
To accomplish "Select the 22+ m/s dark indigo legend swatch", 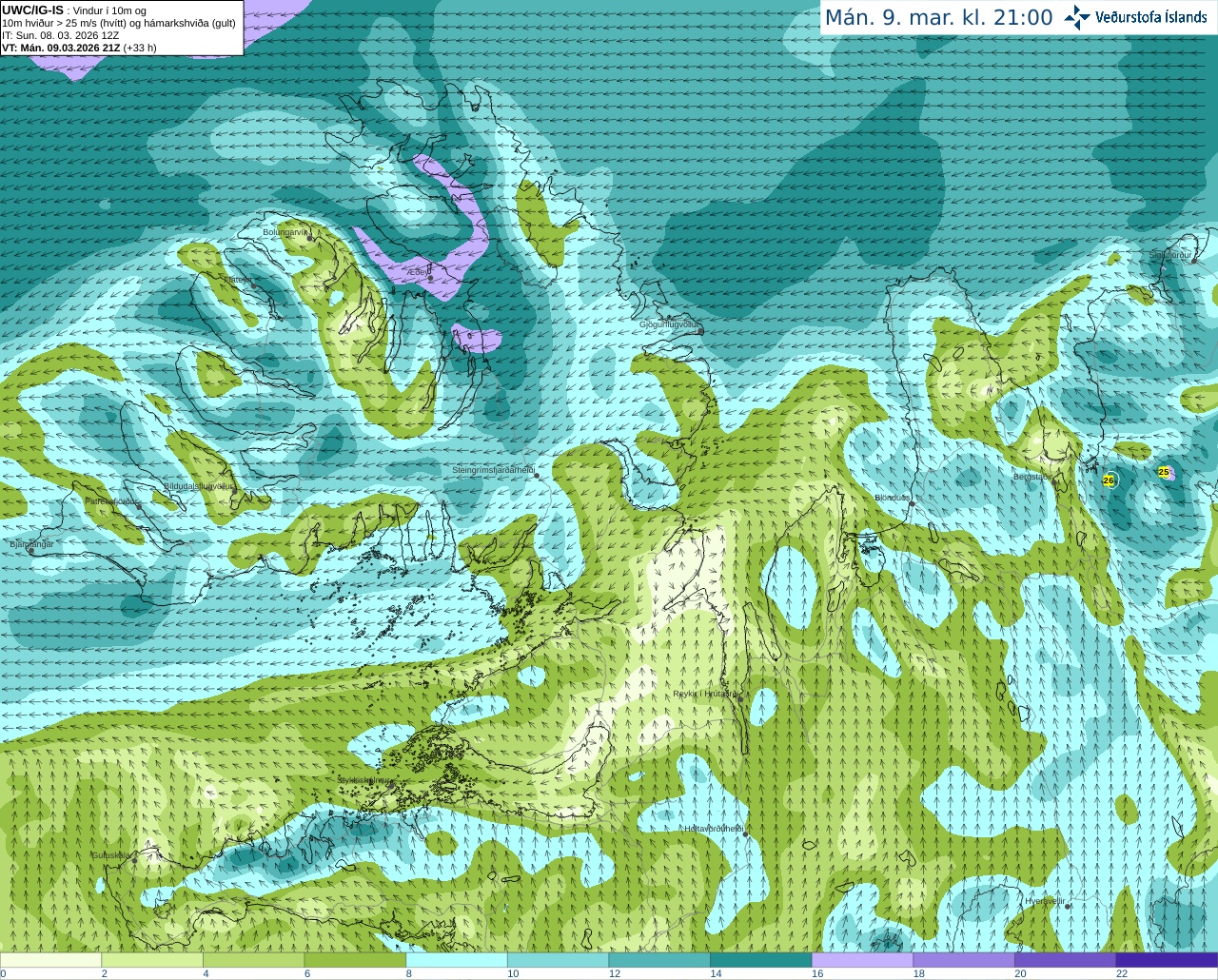I will (1167, 960).
